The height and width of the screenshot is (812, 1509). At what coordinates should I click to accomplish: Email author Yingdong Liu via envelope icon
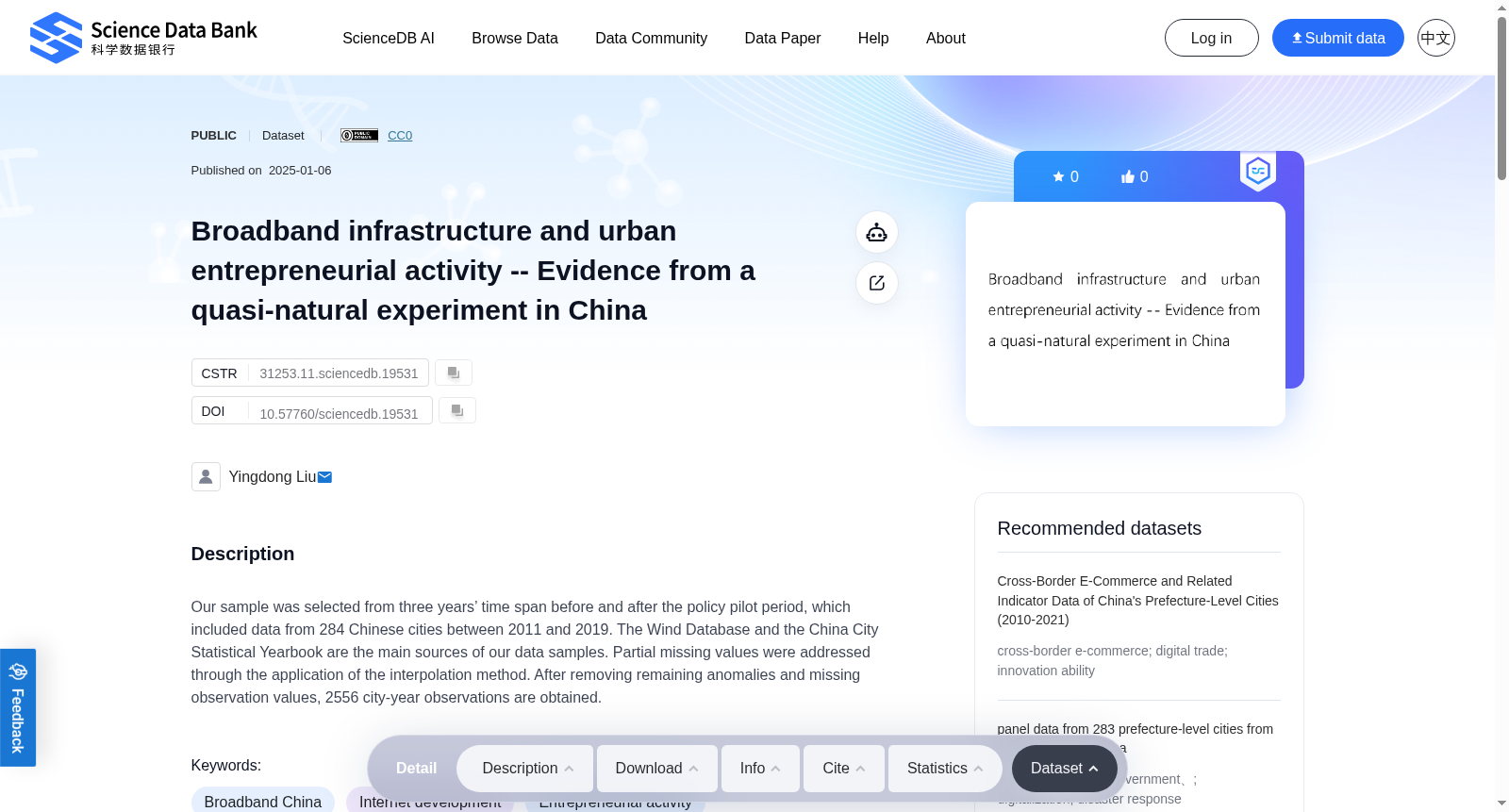coord(324,477)
